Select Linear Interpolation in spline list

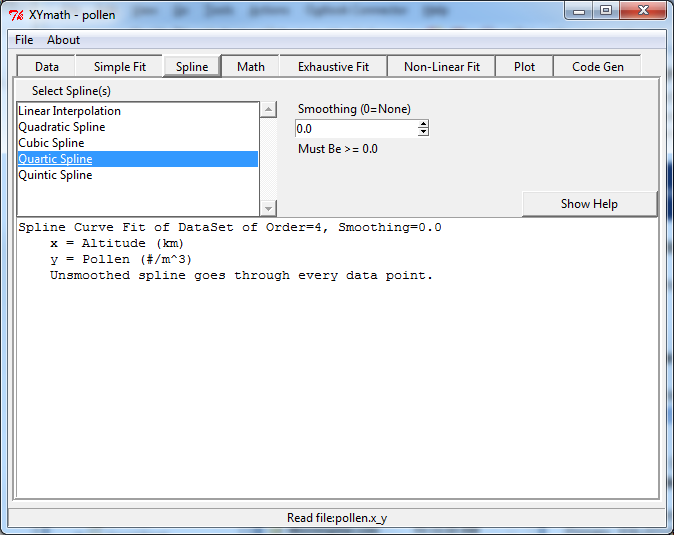(x=70, y=111)
